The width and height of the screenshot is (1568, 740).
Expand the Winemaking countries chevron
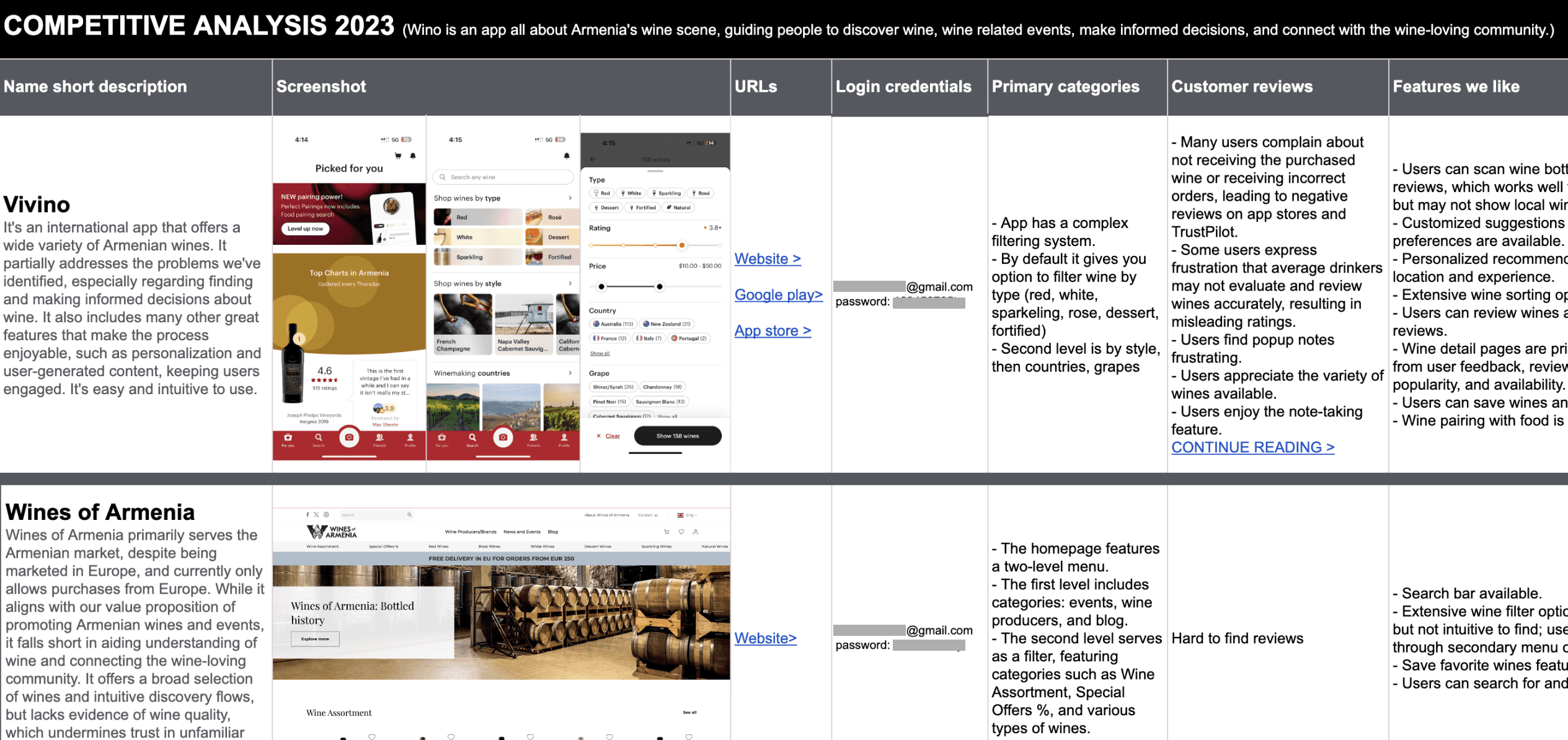570,373
